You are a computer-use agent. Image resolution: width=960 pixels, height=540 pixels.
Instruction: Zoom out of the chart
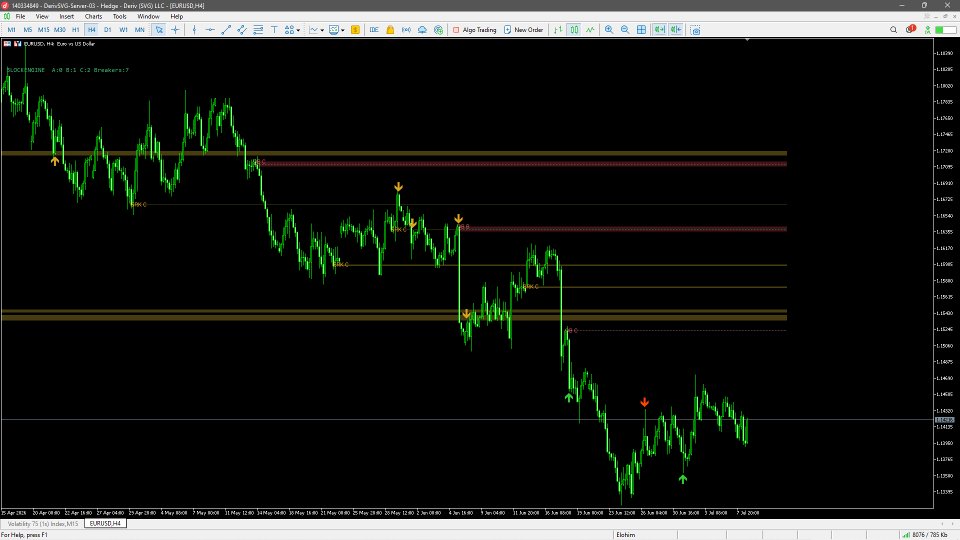click(x=625, y=29)
